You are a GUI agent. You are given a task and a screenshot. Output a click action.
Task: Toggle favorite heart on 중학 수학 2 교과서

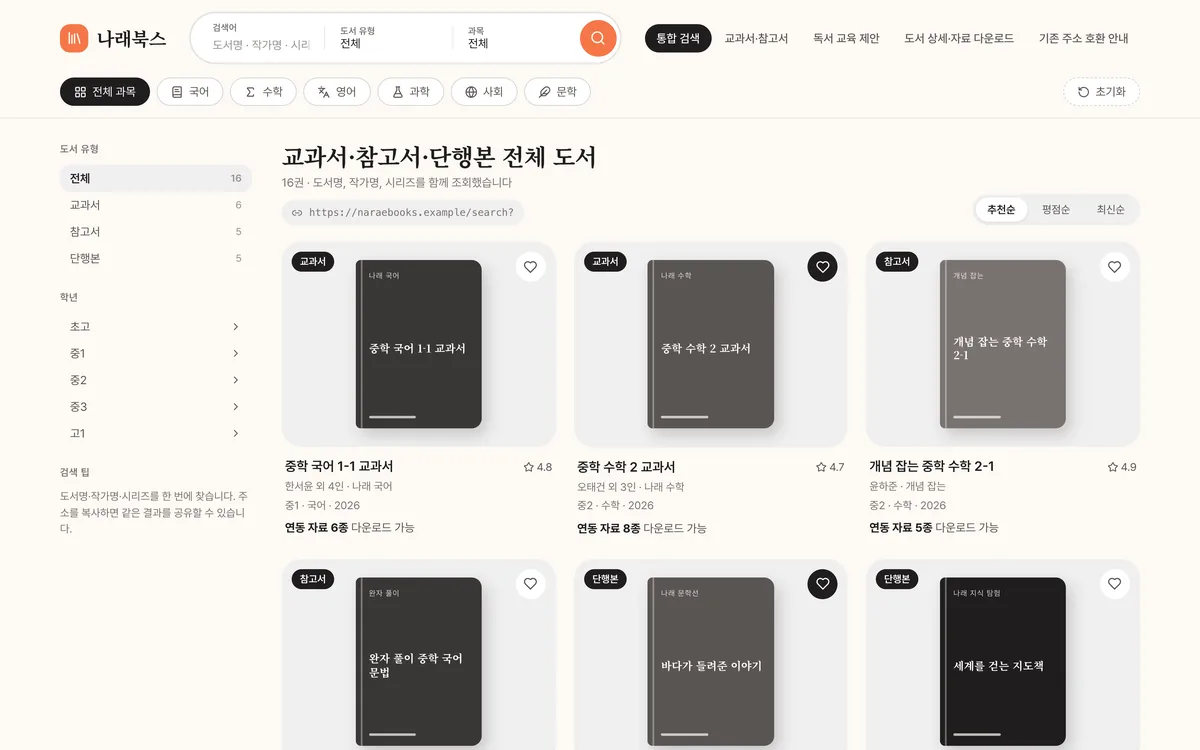(x=822, y=267)
